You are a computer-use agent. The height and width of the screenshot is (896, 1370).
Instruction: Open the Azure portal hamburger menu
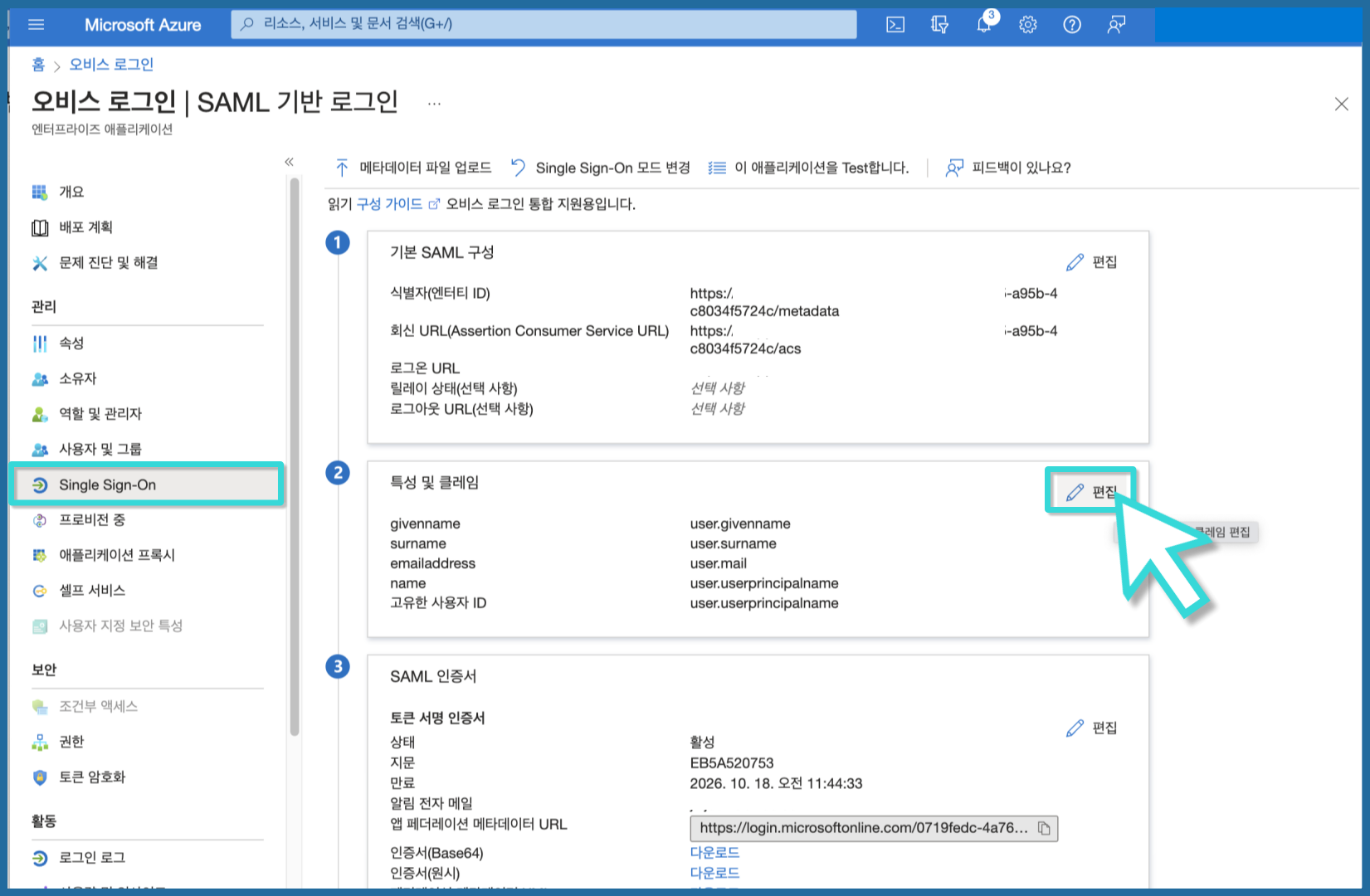(x=36, y=25)
